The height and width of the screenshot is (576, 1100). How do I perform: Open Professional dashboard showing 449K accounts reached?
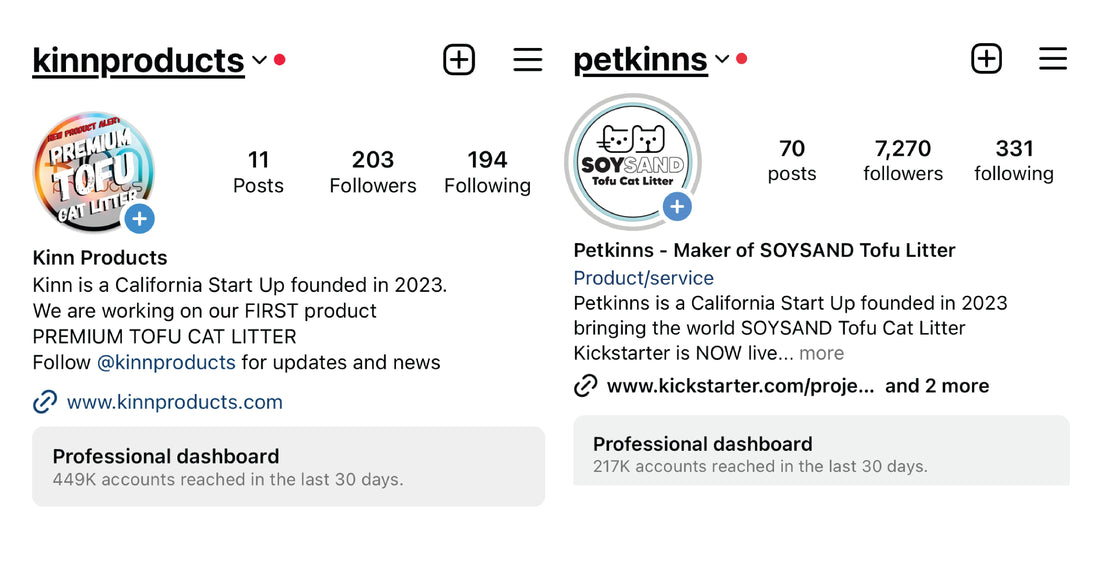pyautogui.click(x=288, y=466)
